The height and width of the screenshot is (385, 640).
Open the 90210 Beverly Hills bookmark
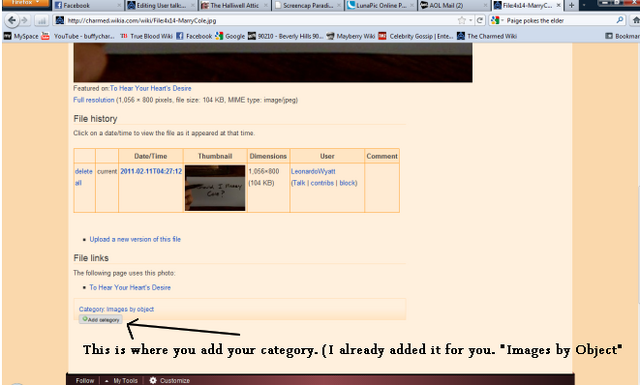285,36
